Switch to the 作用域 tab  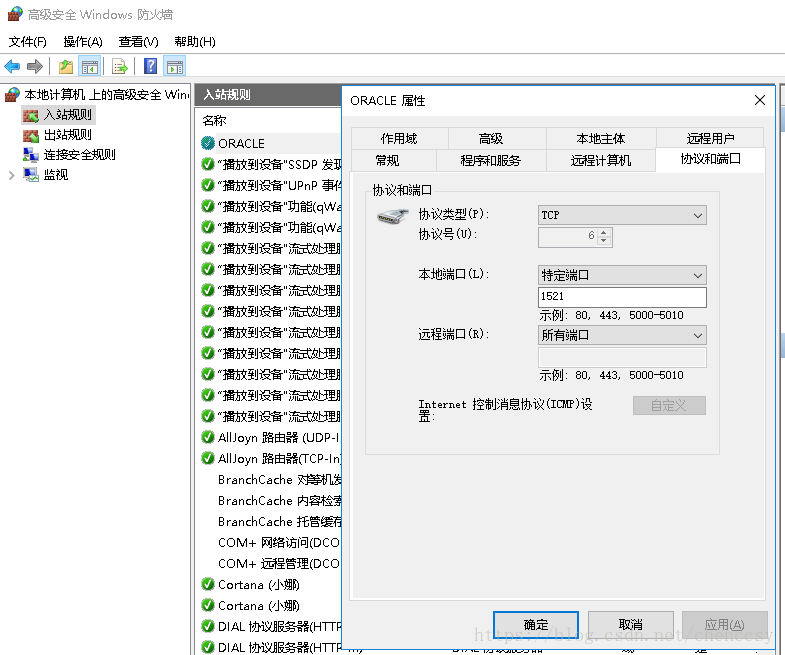[x=398, y=139]
